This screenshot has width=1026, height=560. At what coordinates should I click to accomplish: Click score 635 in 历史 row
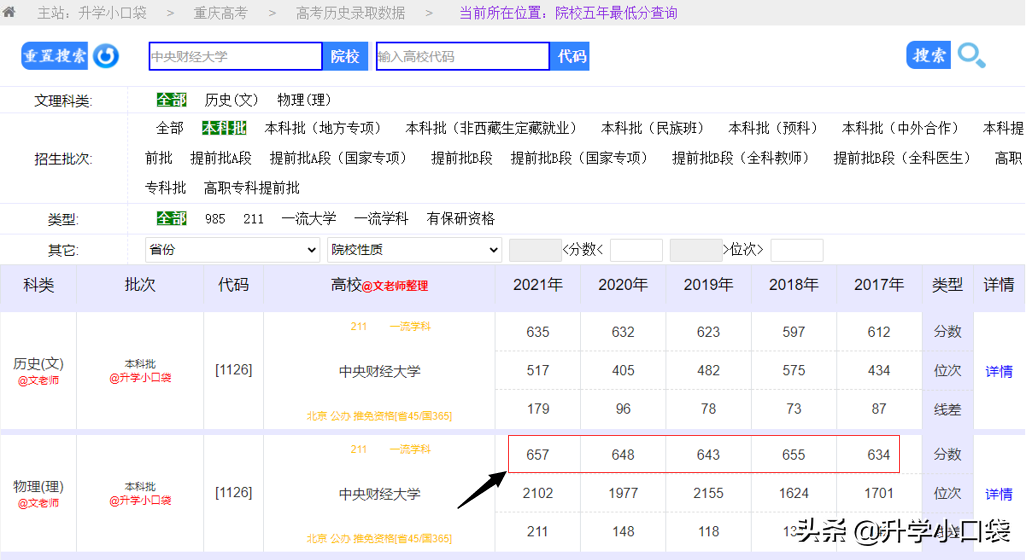pyautogui.click(x=538, y=332)
